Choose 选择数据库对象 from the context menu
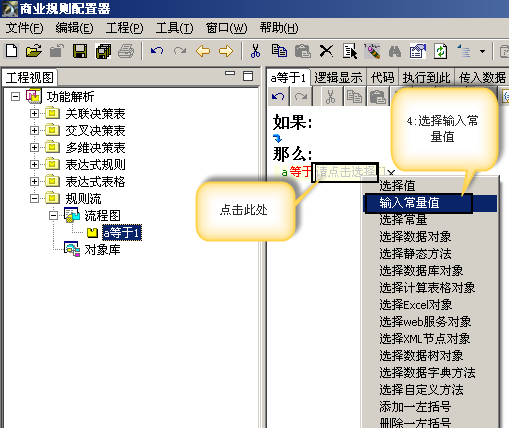The image size is (509, 428). pyautogui.click(x=430, y=271)
